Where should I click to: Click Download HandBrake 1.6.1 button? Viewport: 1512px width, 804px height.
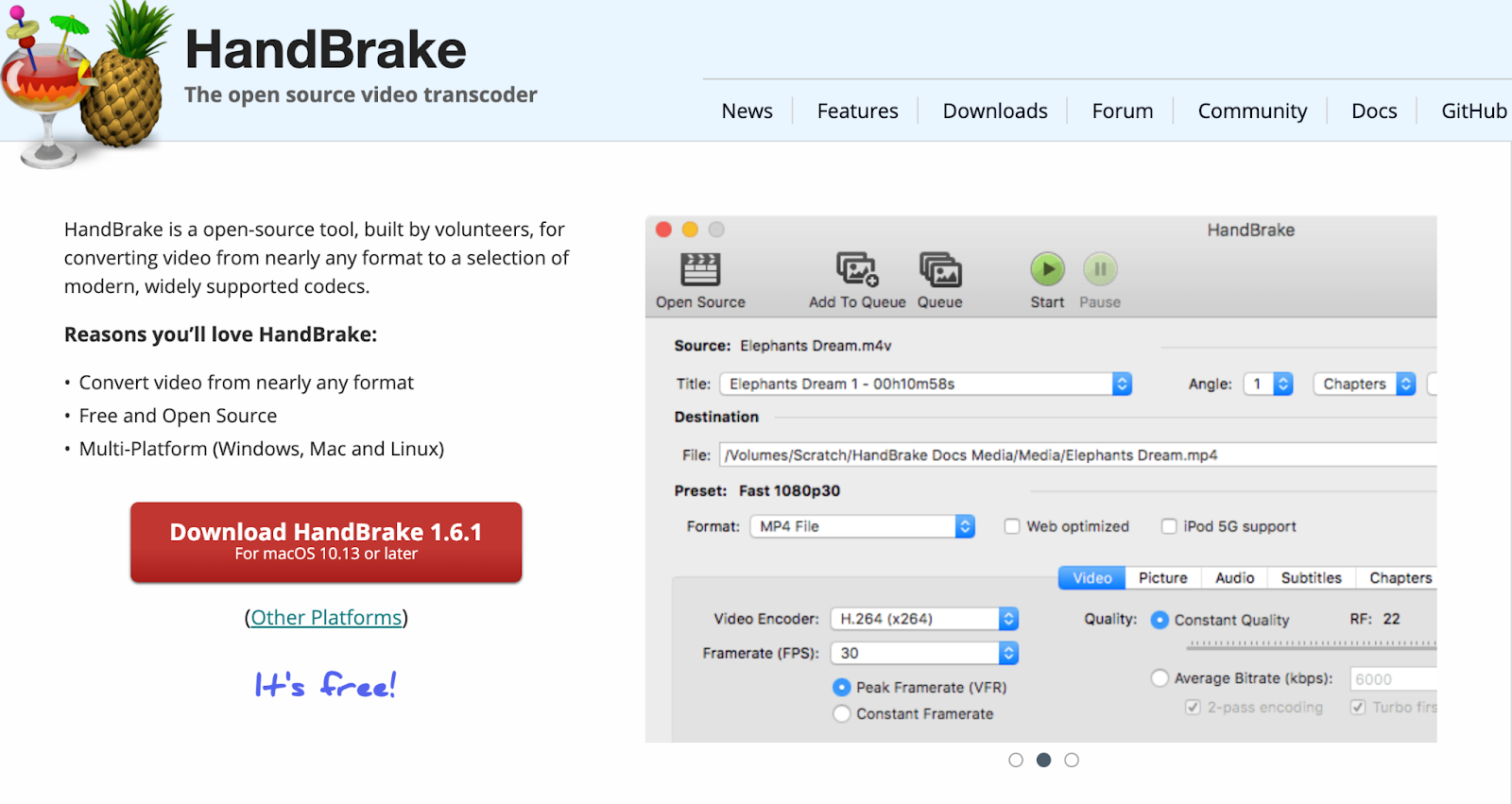[326, 542]
